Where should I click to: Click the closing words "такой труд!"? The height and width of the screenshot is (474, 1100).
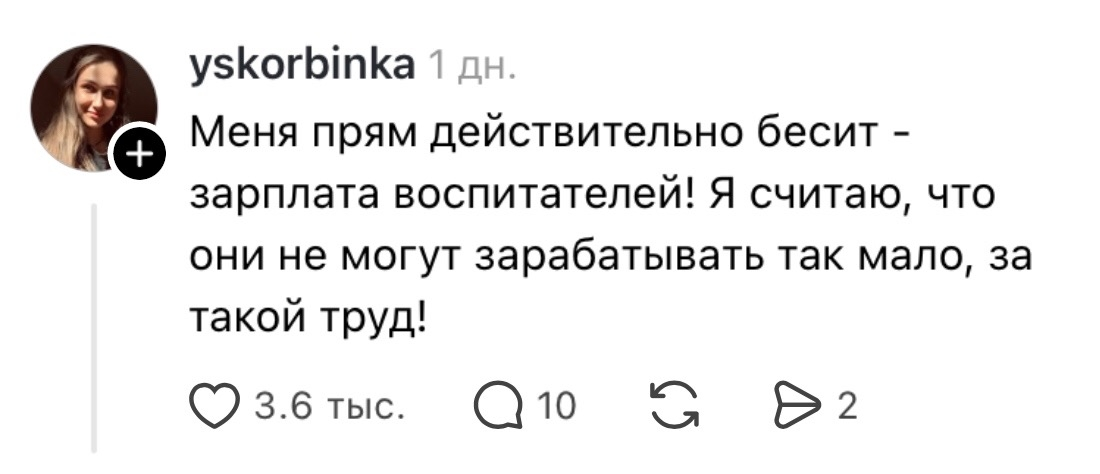coord(308,320)
